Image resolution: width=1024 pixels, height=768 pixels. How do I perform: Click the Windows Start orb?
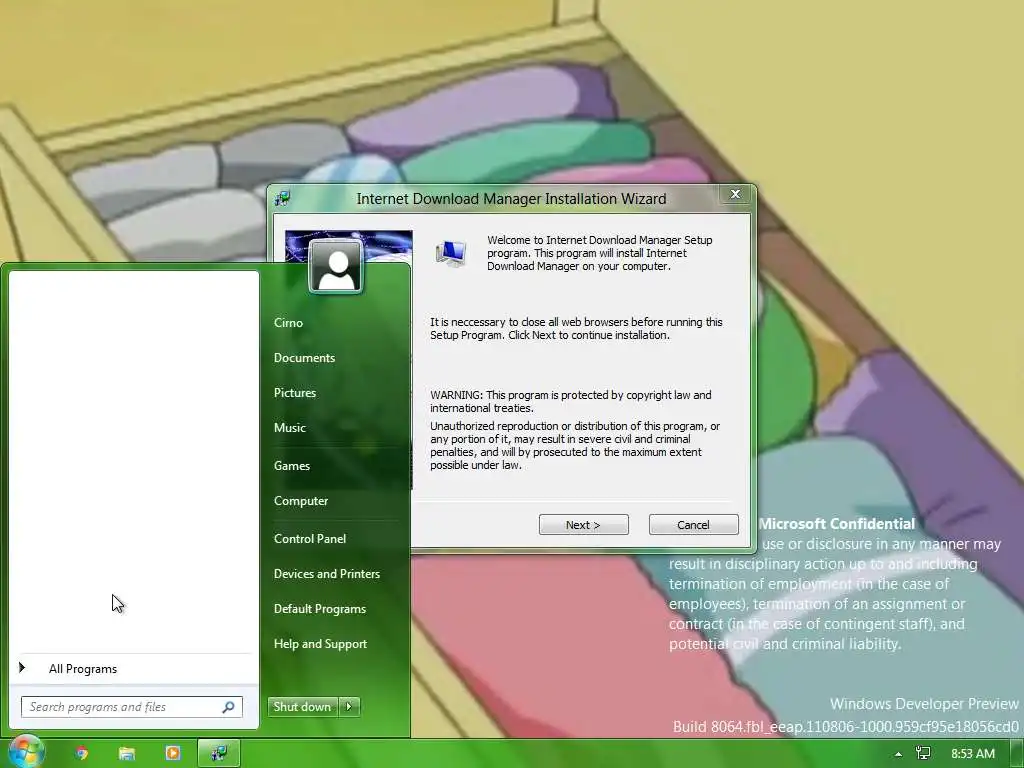[x=25, y=753]
